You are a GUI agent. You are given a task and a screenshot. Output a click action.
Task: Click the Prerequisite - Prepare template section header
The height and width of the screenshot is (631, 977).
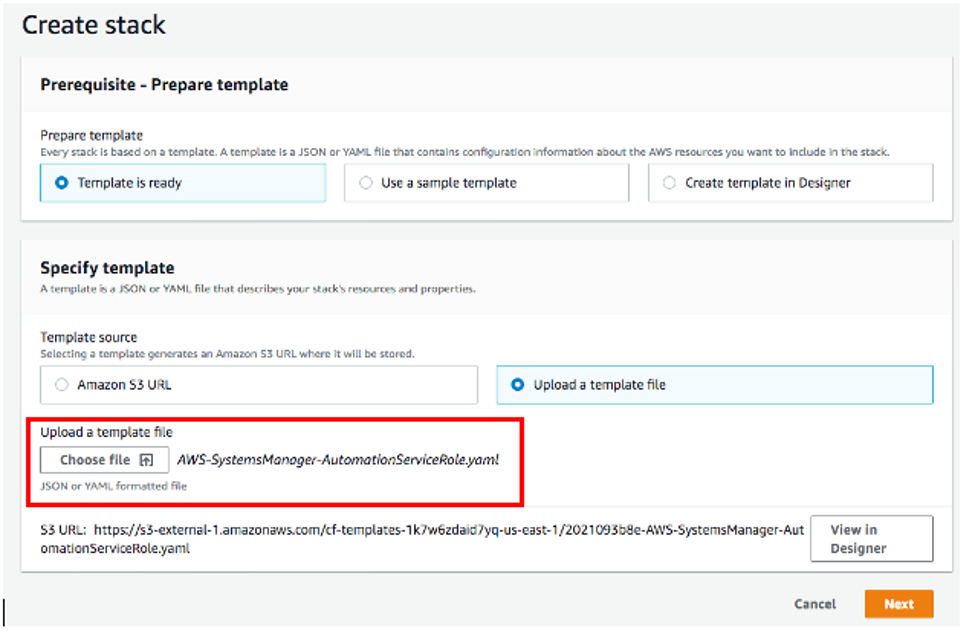(163, 85)
